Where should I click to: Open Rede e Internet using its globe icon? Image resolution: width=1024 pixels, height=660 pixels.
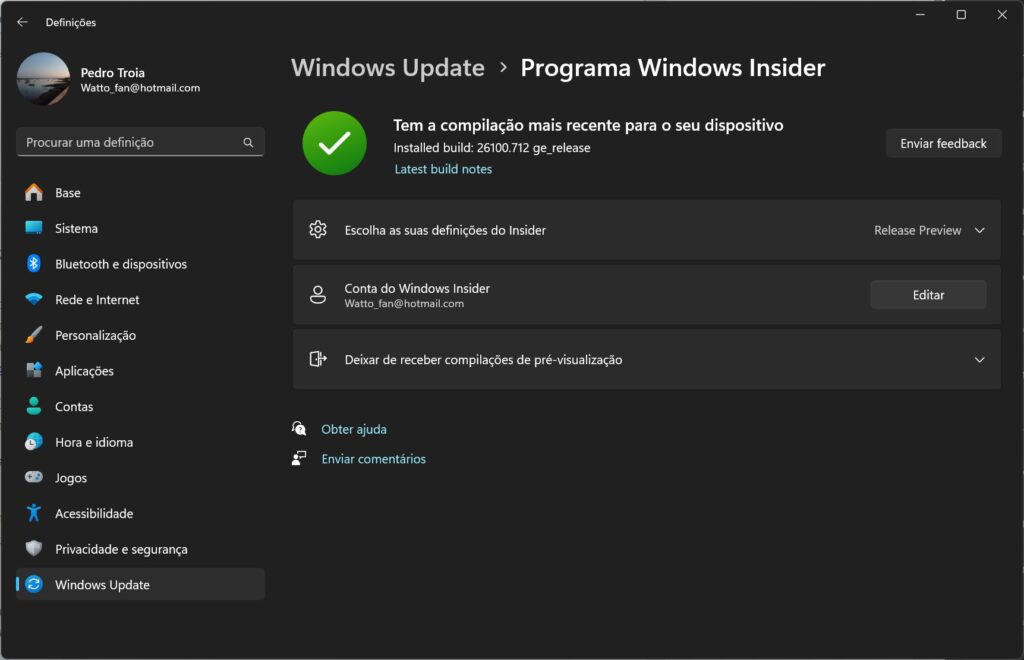pos(36,299)
